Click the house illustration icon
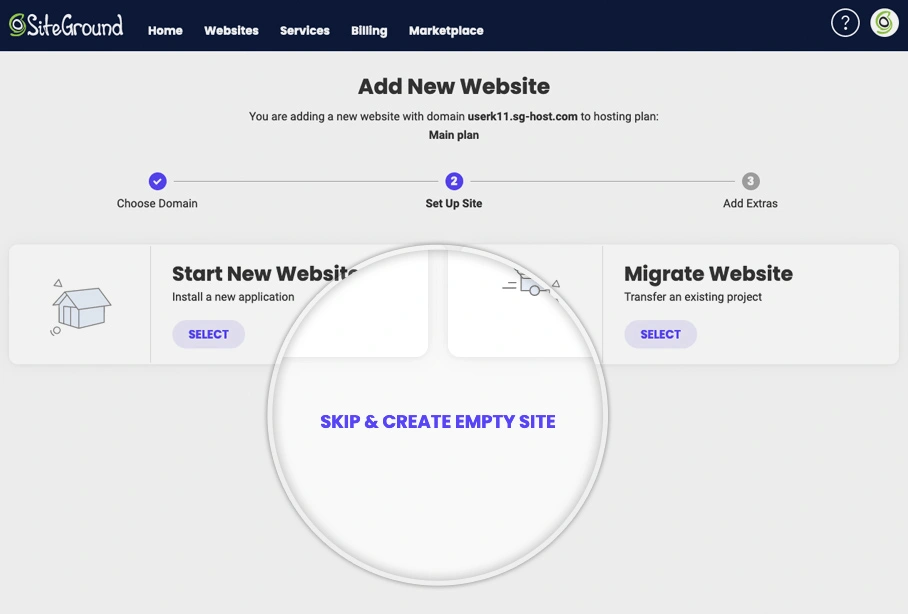The image size is (908, 614). pyautogui.click(x=80, y=305)
